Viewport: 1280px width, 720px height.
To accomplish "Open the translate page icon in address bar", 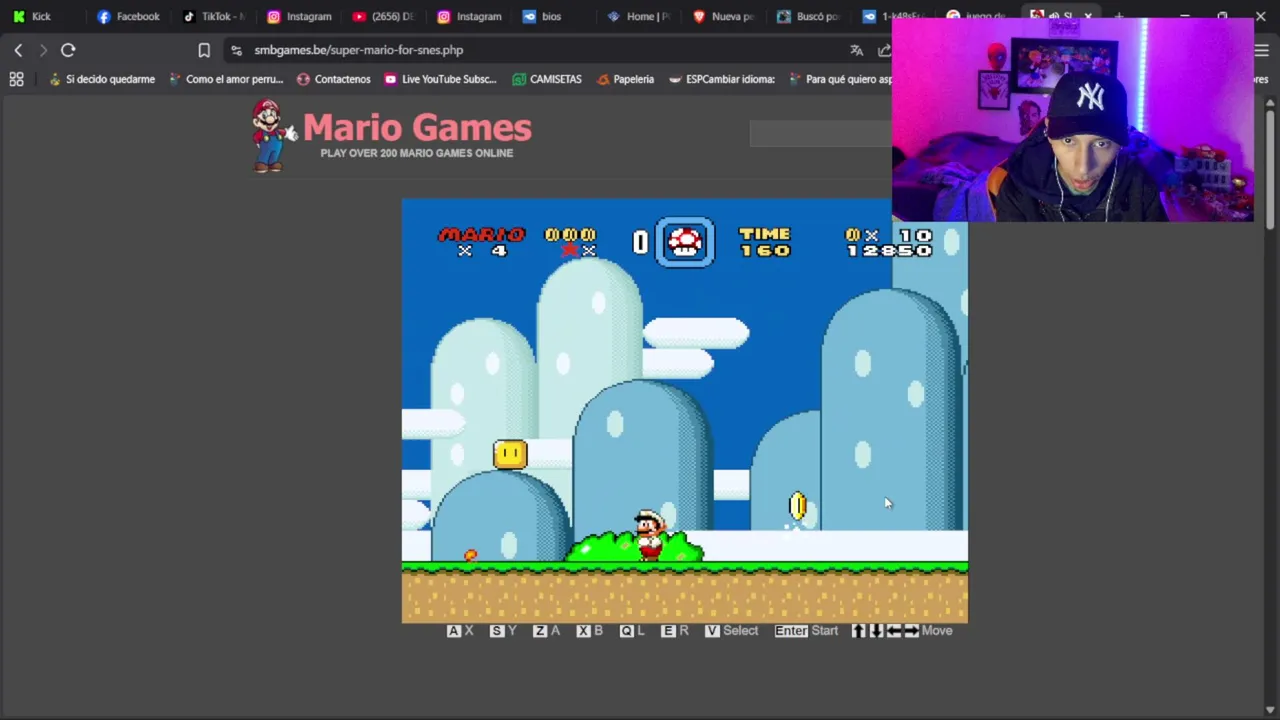I will click(857, 50).
